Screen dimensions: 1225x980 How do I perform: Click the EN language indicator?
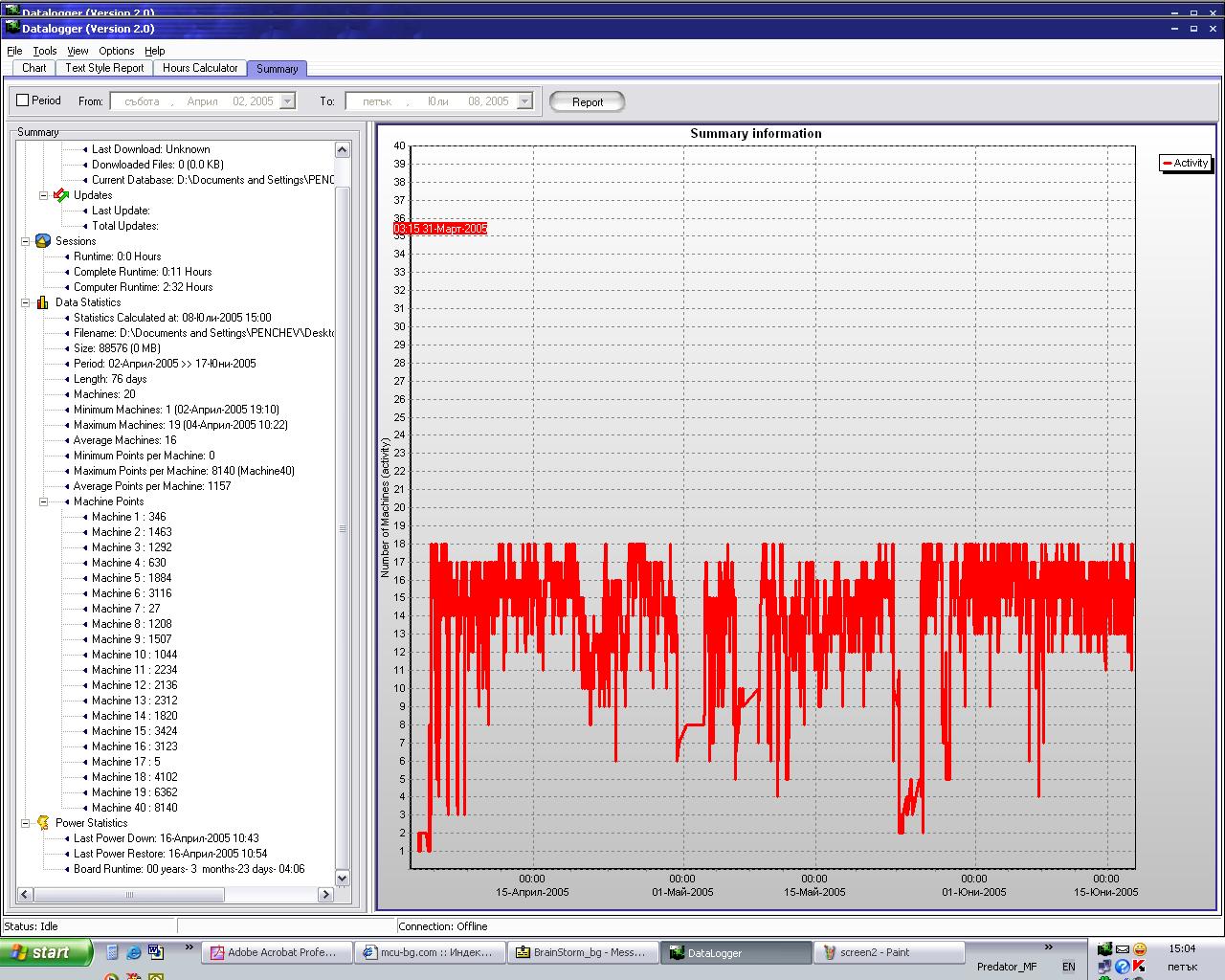pyautogui.click(x=1069, y=967)
